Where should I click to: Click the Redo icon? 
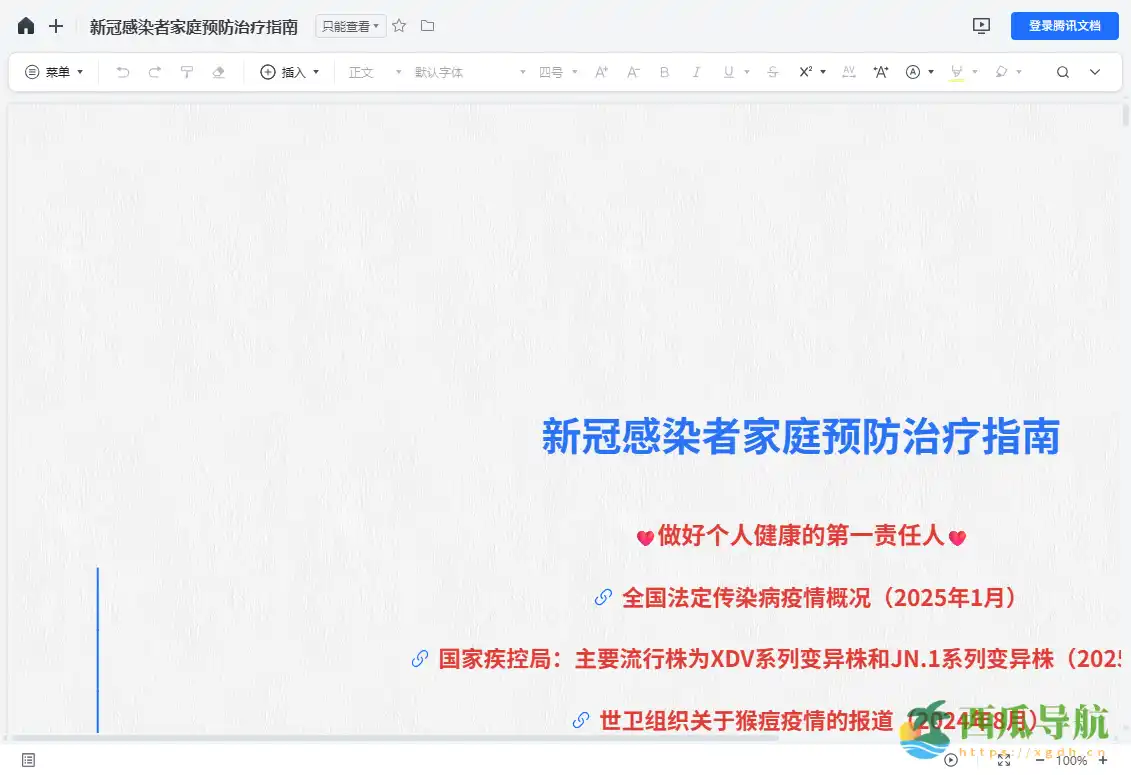tap(154, 71)
